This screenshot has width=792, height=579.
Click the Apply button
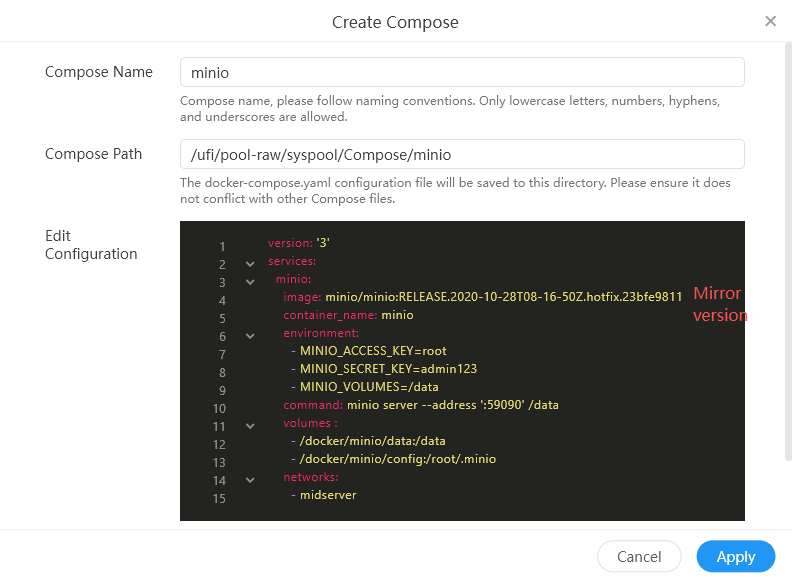point(735,556)
